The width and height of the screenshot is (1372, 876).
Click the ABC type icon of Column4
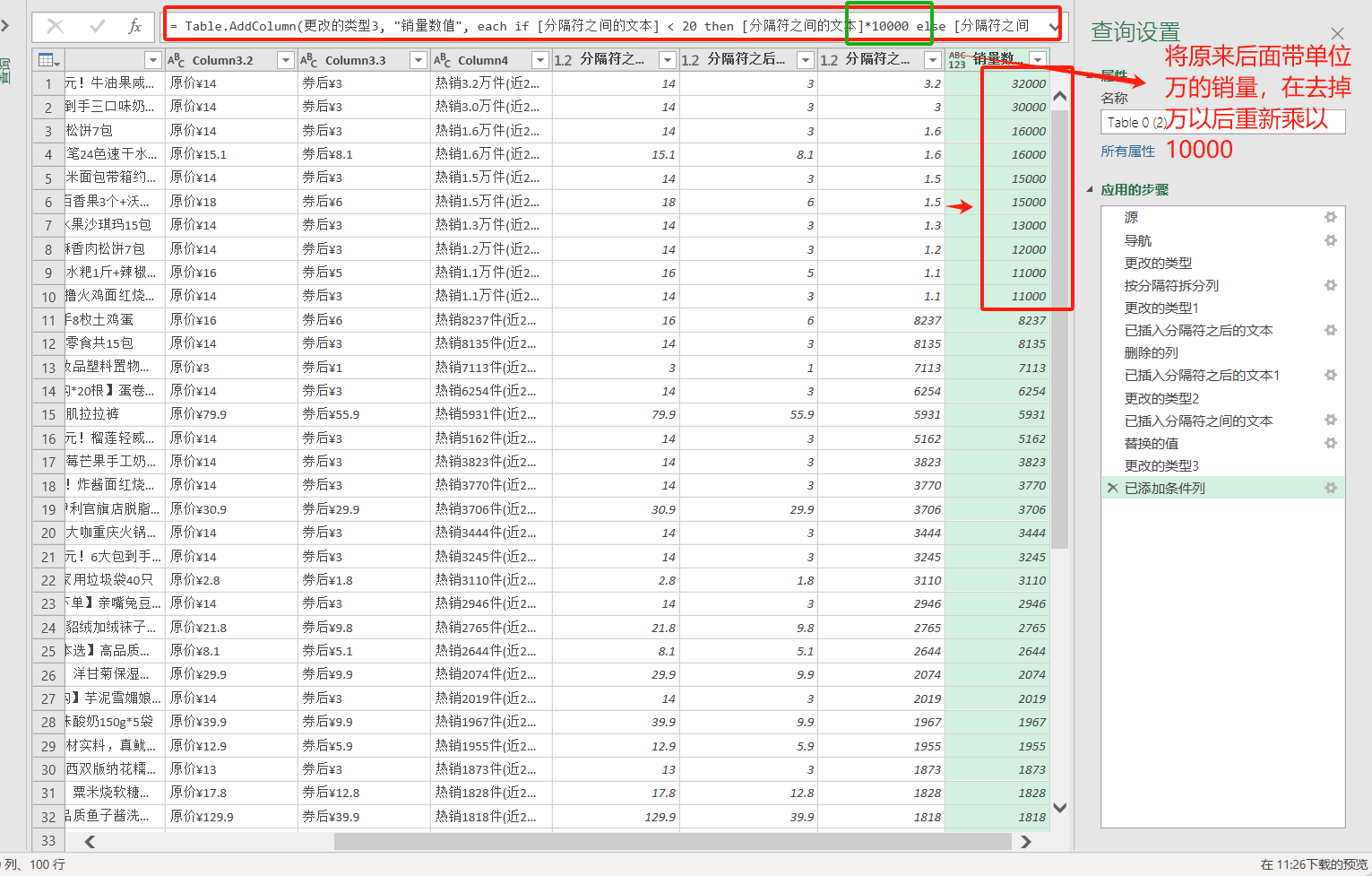(442, 60)
